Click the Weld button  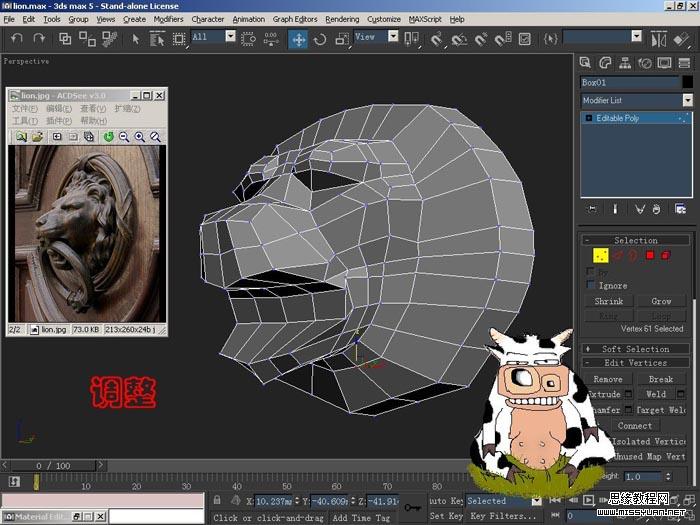(656, 394)
